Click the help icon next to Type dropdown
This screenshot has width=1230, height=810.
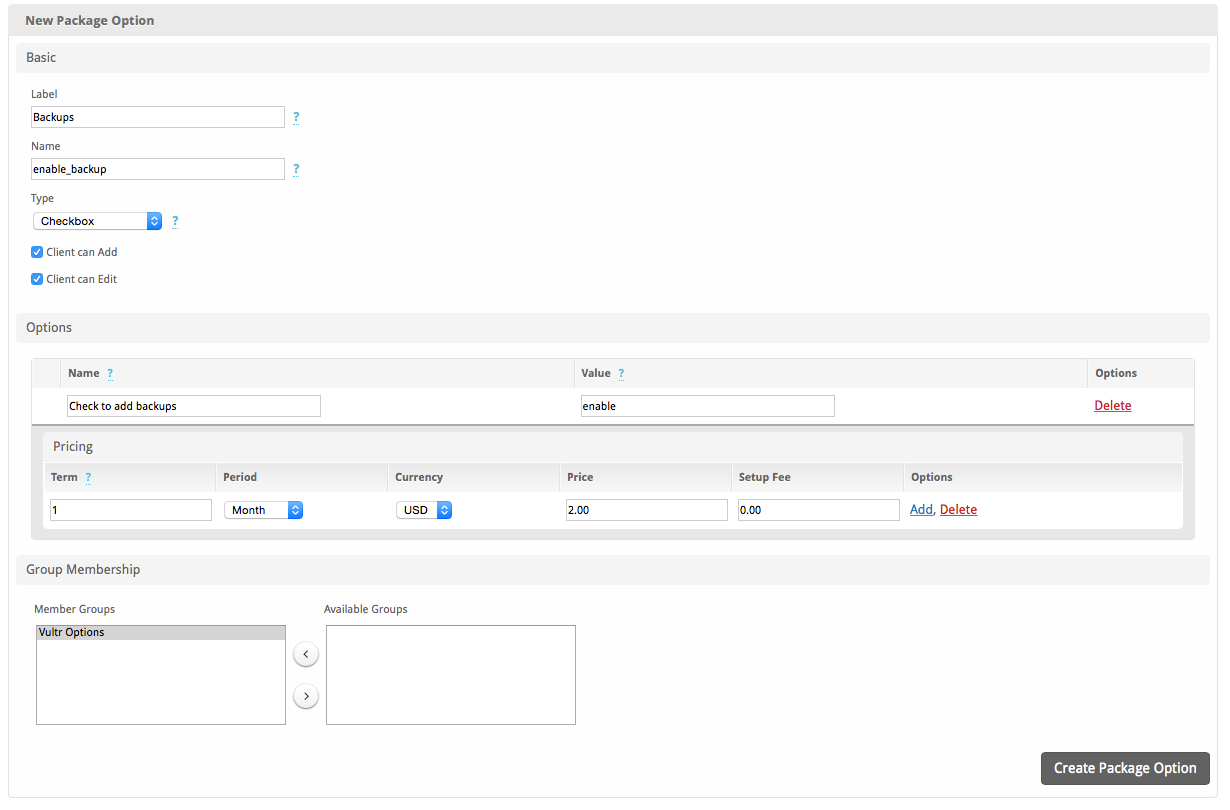click(175, 221)
